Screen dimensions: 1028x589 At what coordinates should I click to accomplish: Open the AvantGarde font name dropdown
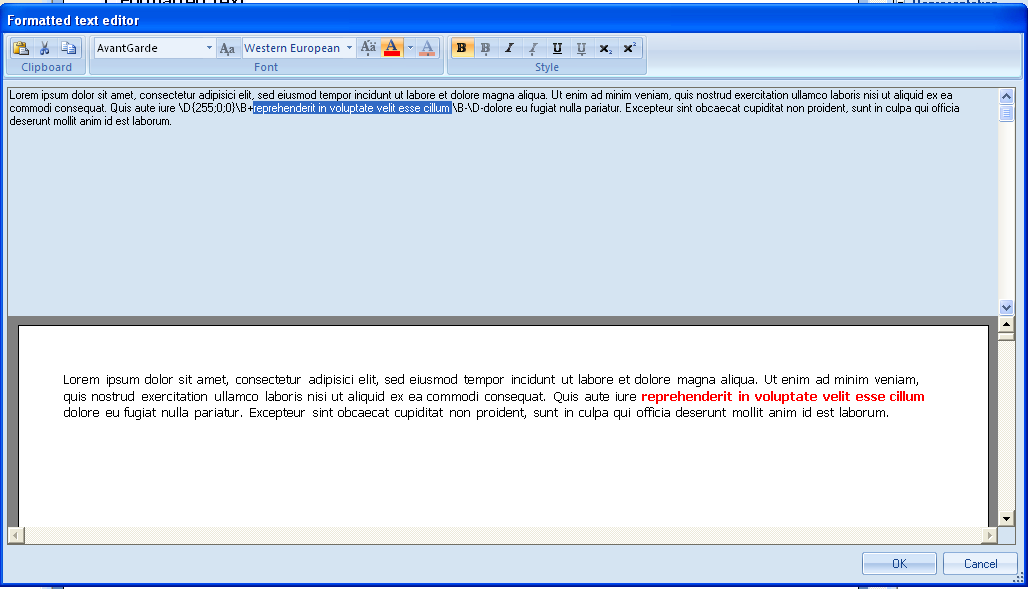(209, 48)
